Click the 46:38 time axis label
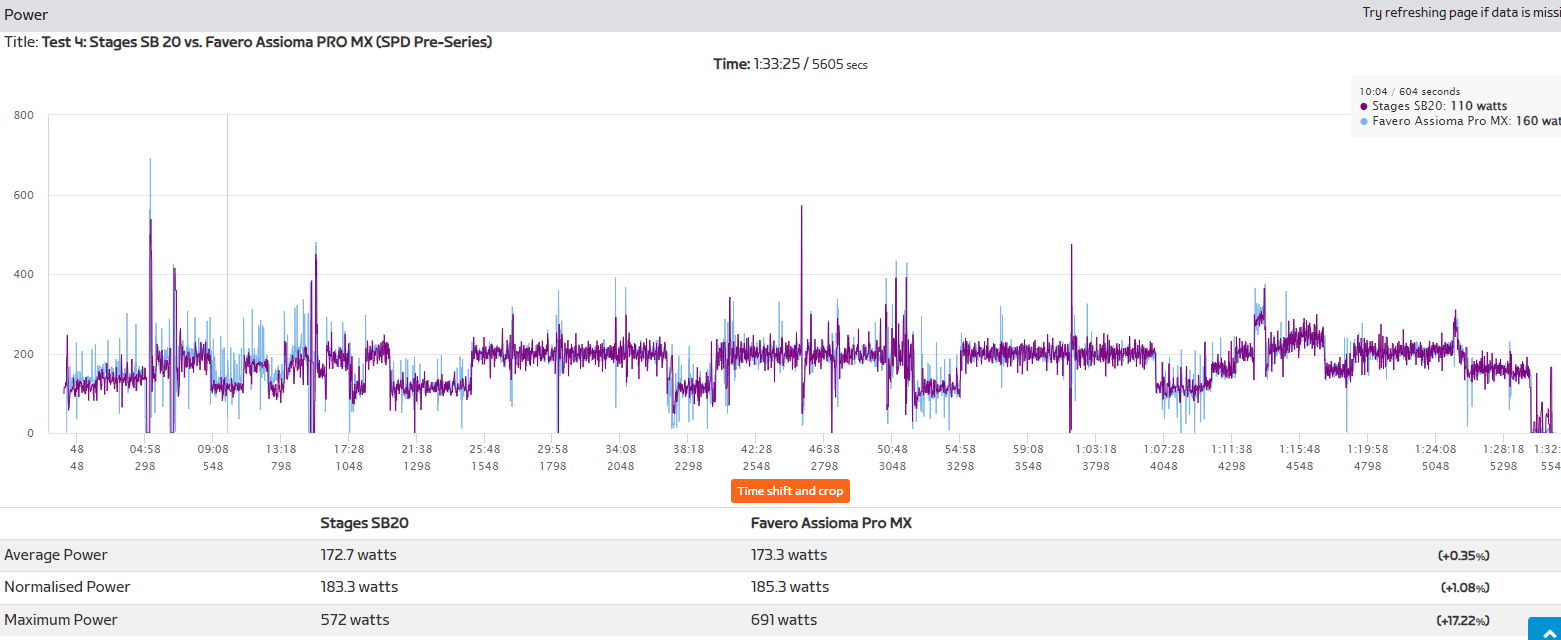 tap(824, 450)
